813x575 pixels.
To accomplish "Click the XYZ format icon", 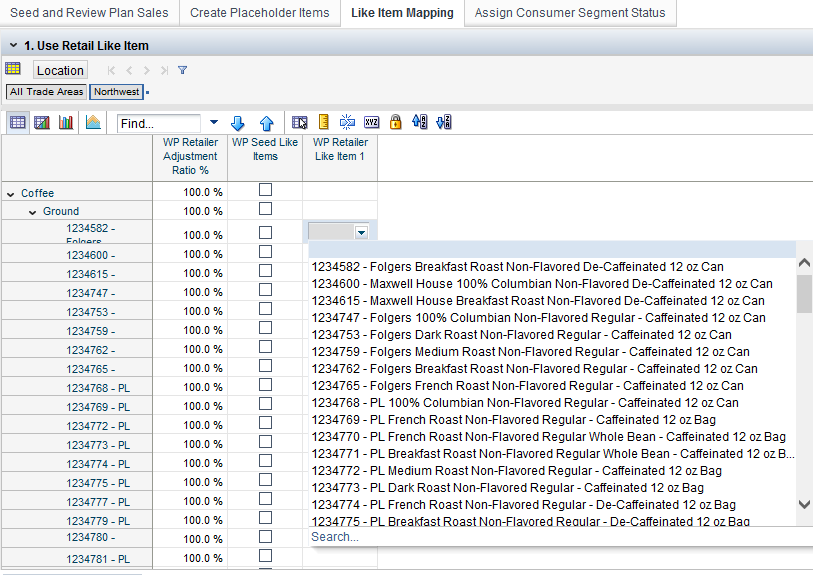I will (x=371, y=122).
